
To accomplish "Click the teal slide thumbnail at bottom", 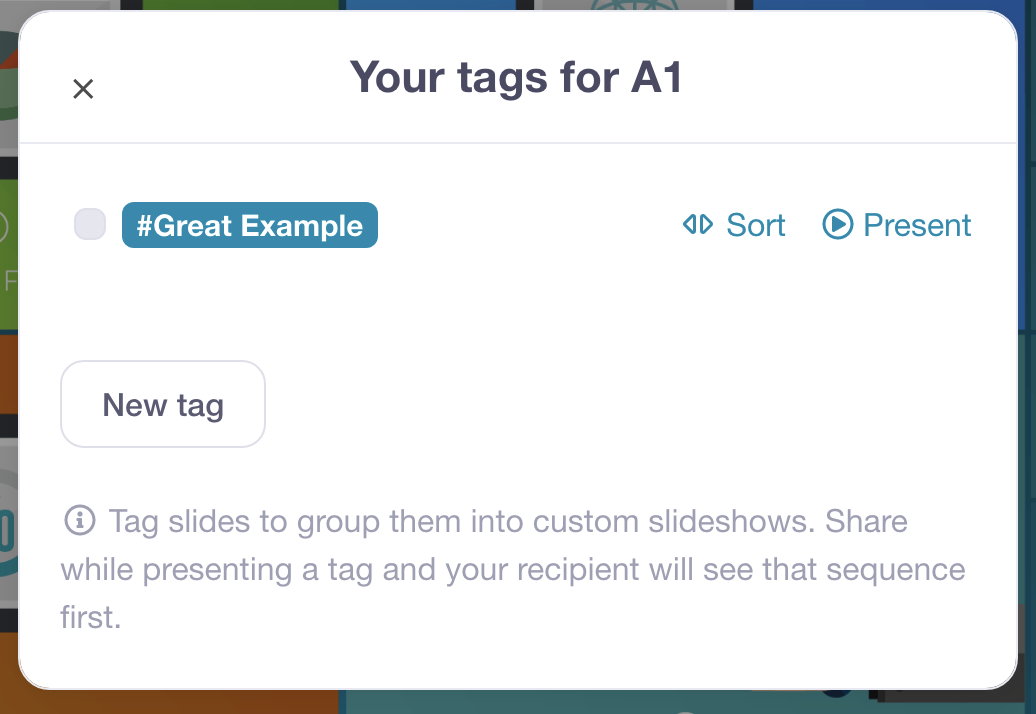I will pos(600,701).
